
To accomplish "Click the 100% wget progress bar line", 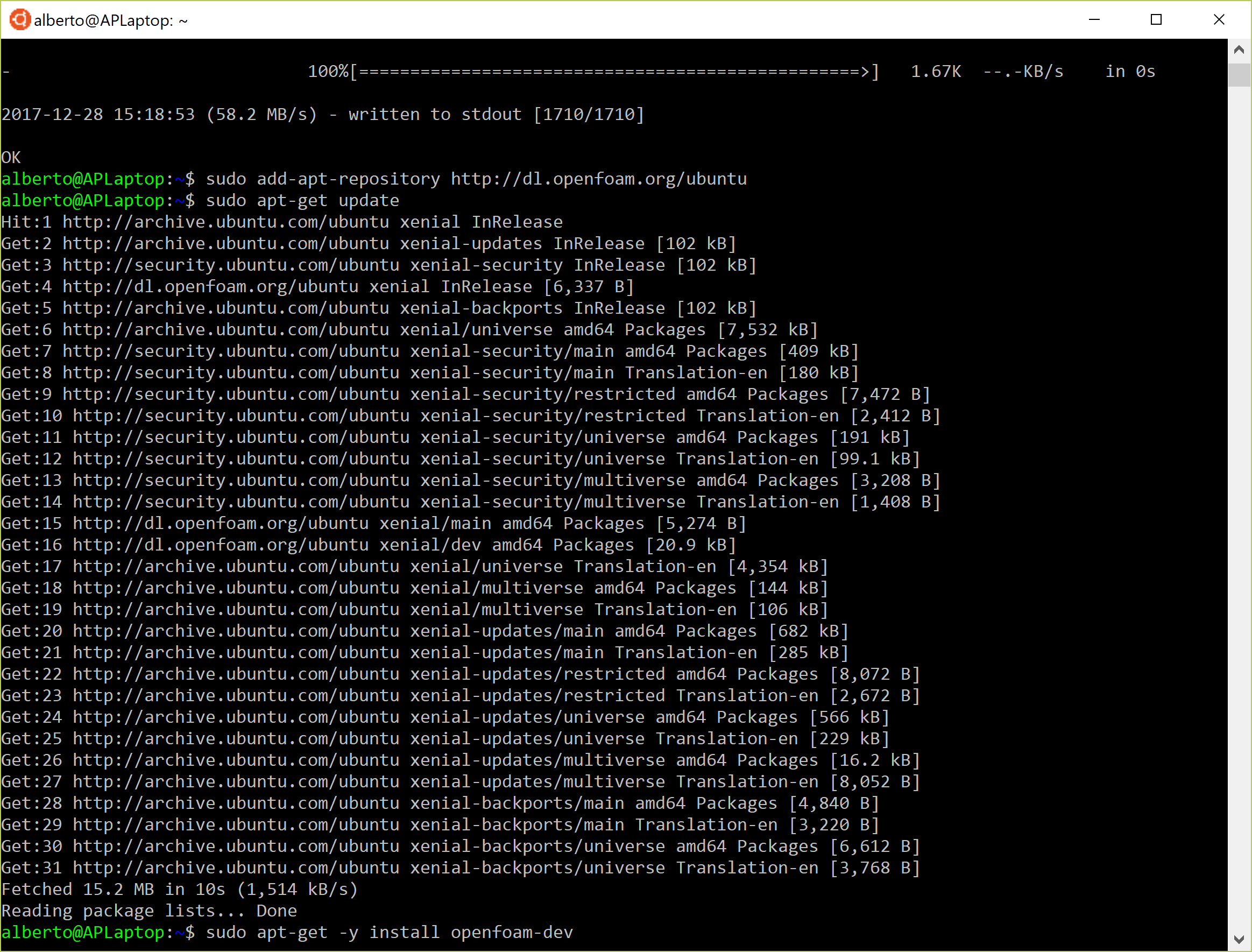I will 578,72.
